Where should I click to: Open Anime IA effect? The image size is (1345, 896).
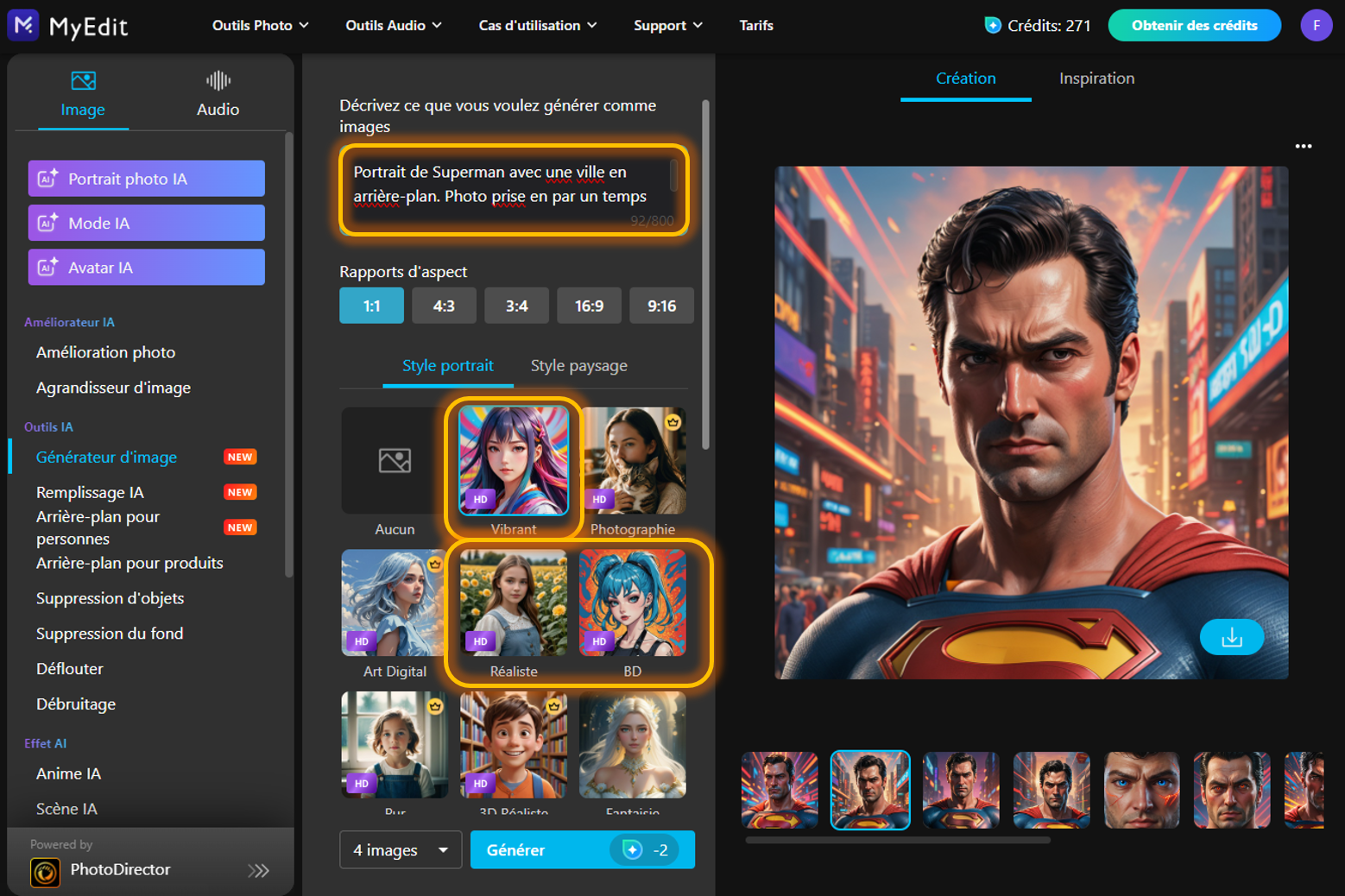point(68,774)
